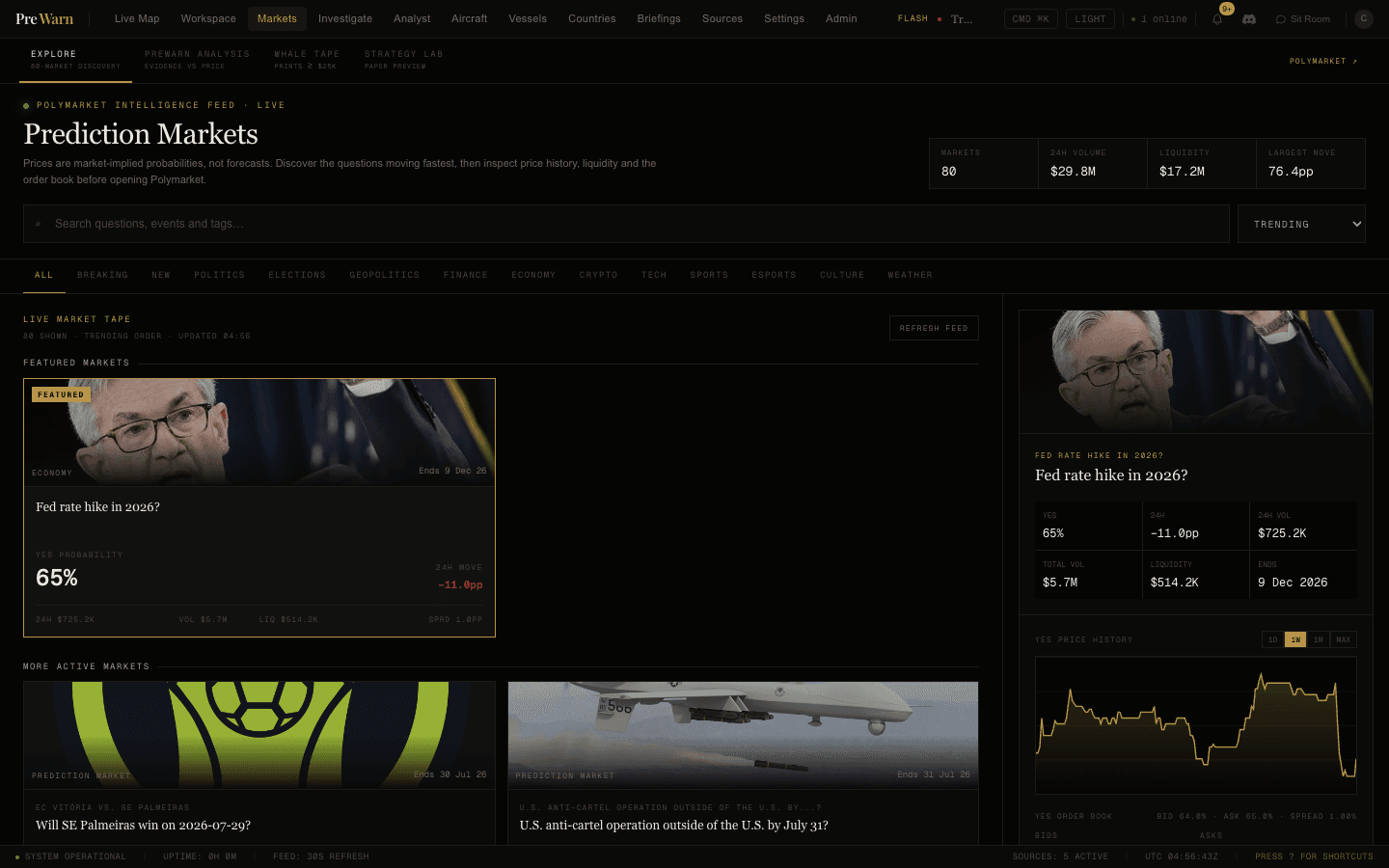Click 'SYSTEM OPERATIONAL' status indicator
Viewport: 1389px width, 868px height.
pyautogui.click(x=71, y=856)
